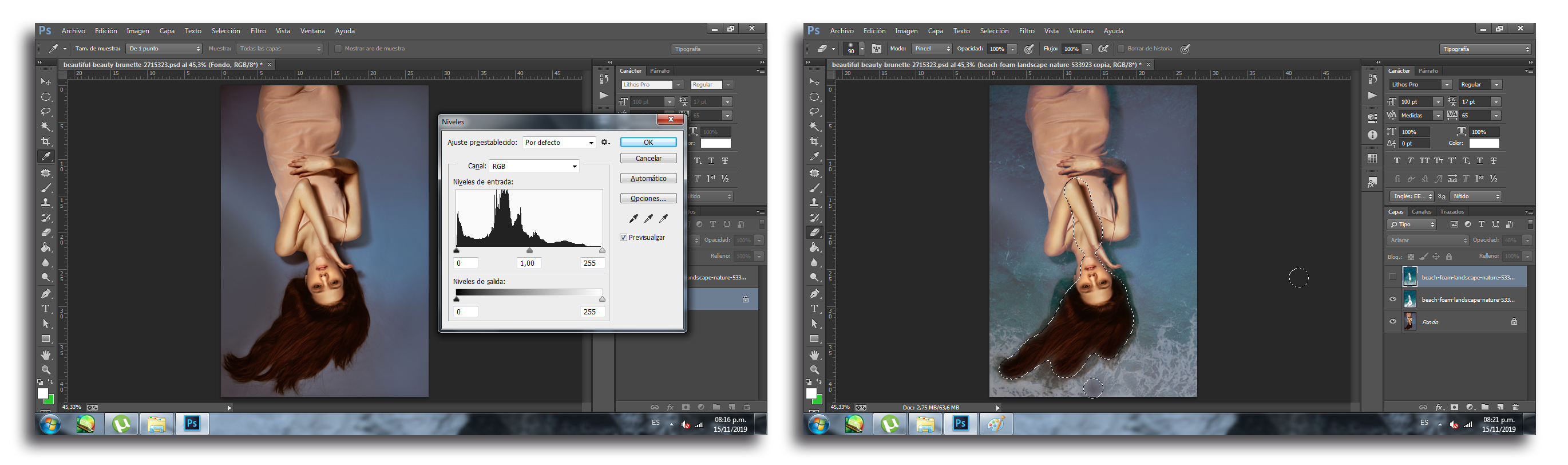
Task: Open the Imagen menu in right window
Action: (906, 30)
